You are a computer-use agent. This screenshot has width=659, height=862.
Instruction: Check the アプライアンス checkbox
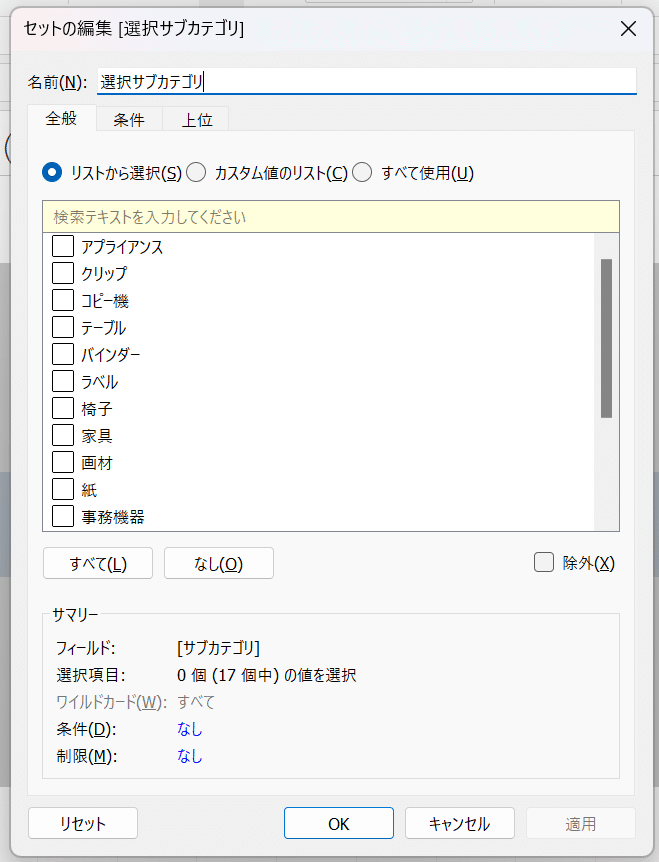pyautogui.click(x=63, y=246)
